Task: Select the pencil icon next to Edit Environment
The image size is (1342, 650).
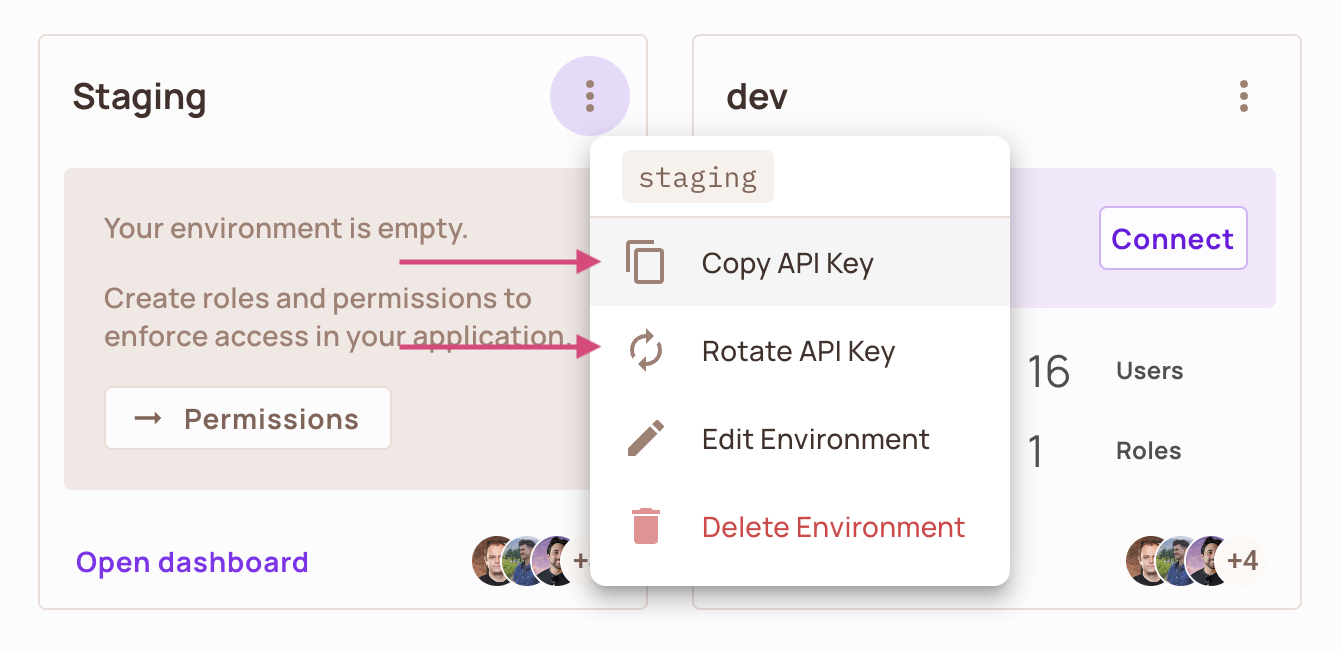Action: tap(647, 438)
